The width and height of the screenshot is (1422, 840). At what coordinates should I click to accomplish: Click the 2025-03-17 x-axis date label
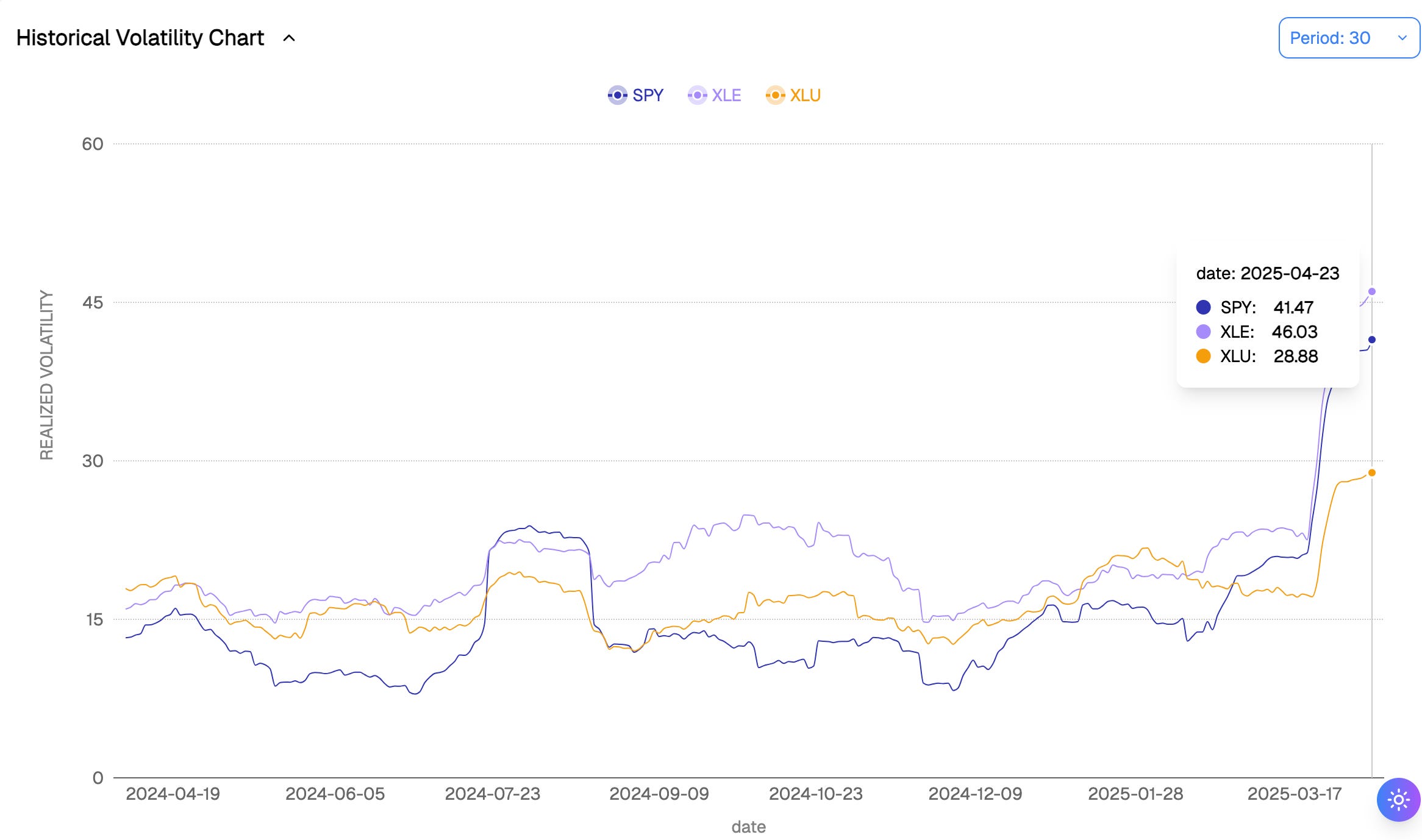click(1294, 794)
